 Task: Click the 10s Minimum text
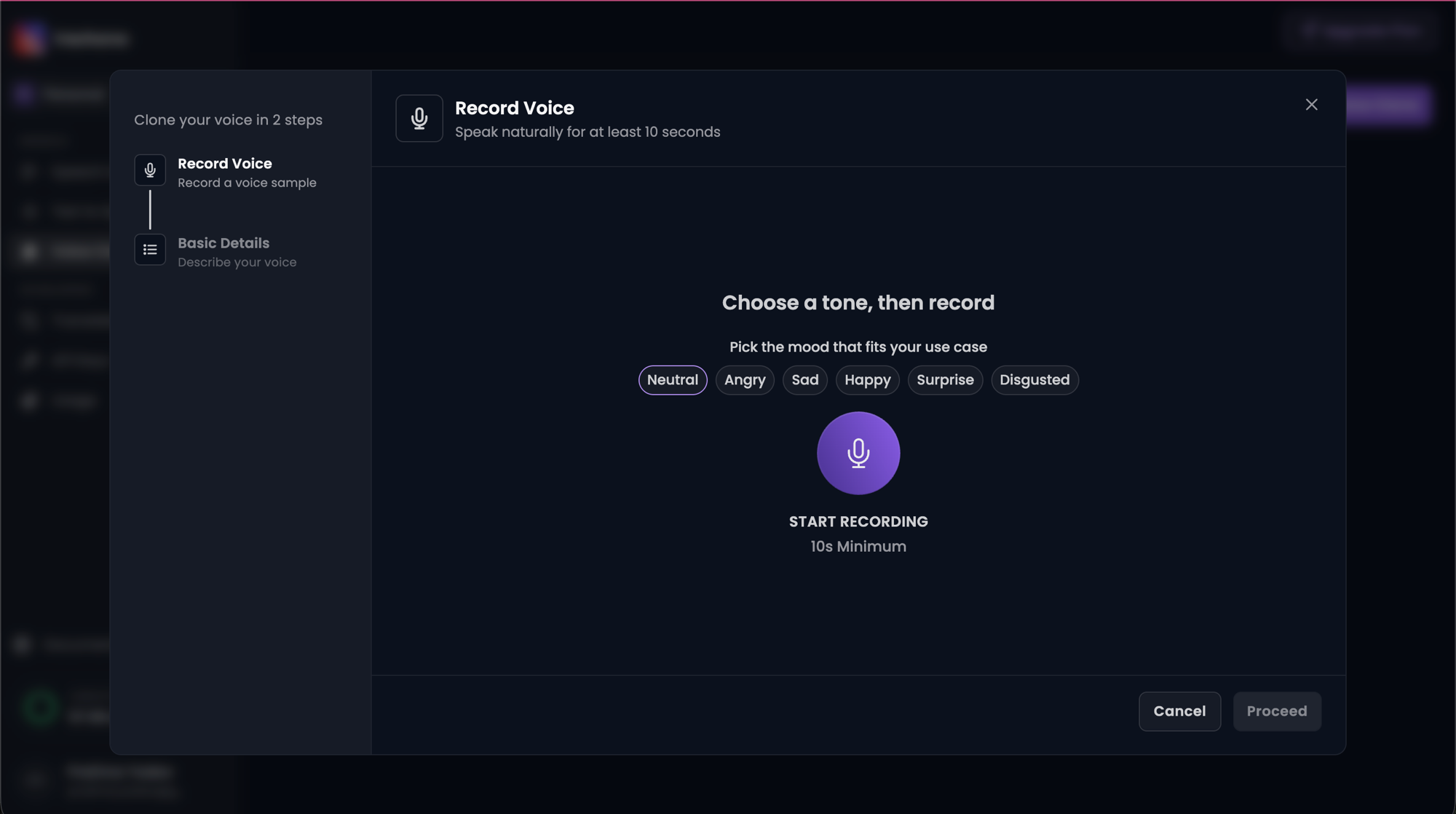858,547
